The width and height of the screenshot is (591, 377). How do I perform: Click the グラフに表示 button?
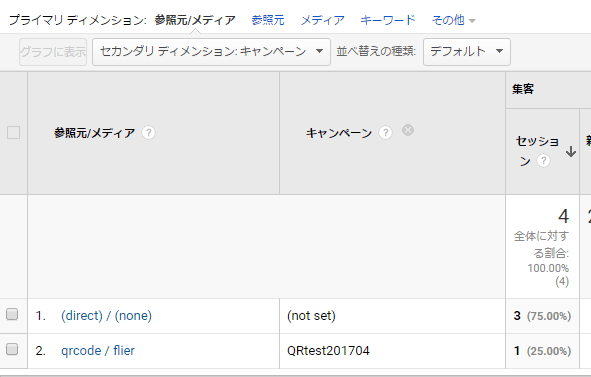tap(53, 52)
